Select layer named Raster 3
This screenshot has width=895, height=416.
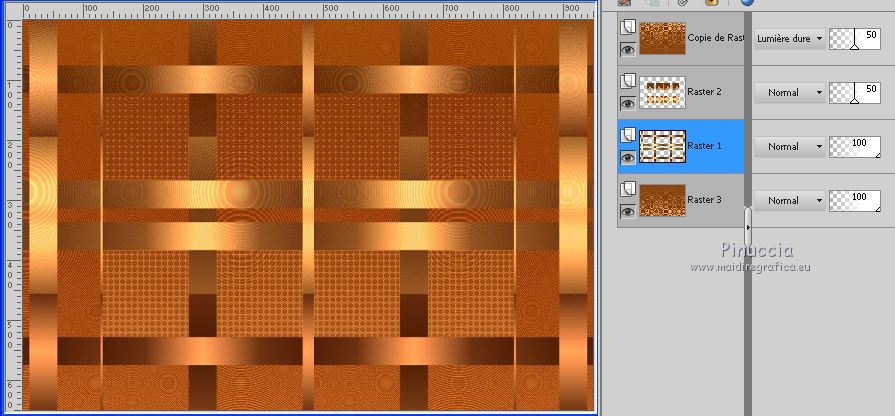point(704,200)
